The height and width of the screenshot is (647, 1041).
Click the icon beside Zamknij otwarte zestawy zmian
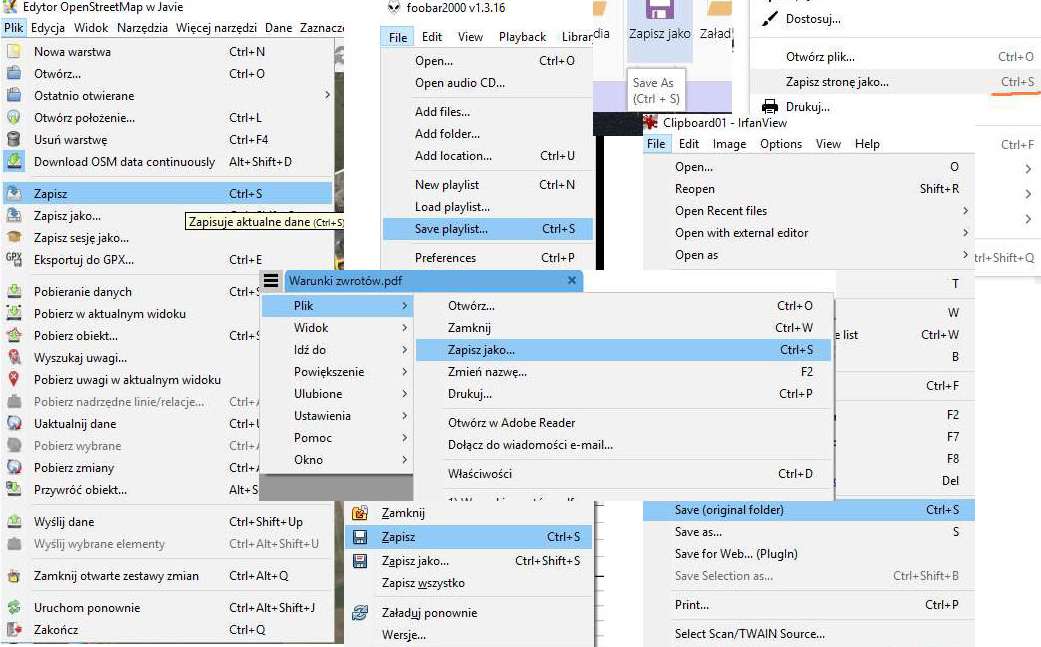click(14, 575)
